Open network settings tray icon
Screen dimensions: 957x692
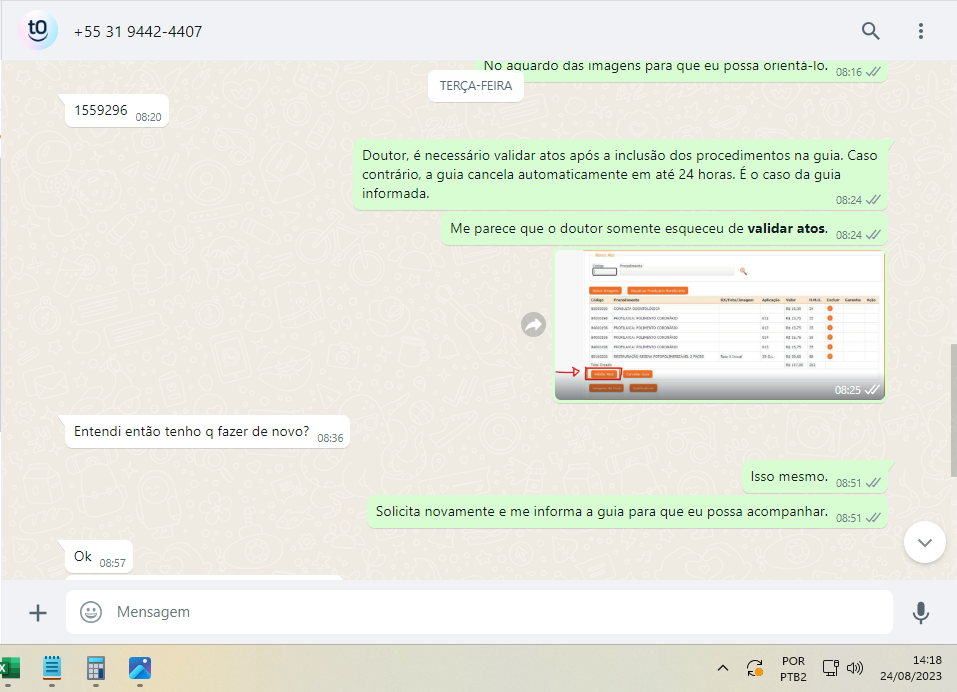coord(831,668)
